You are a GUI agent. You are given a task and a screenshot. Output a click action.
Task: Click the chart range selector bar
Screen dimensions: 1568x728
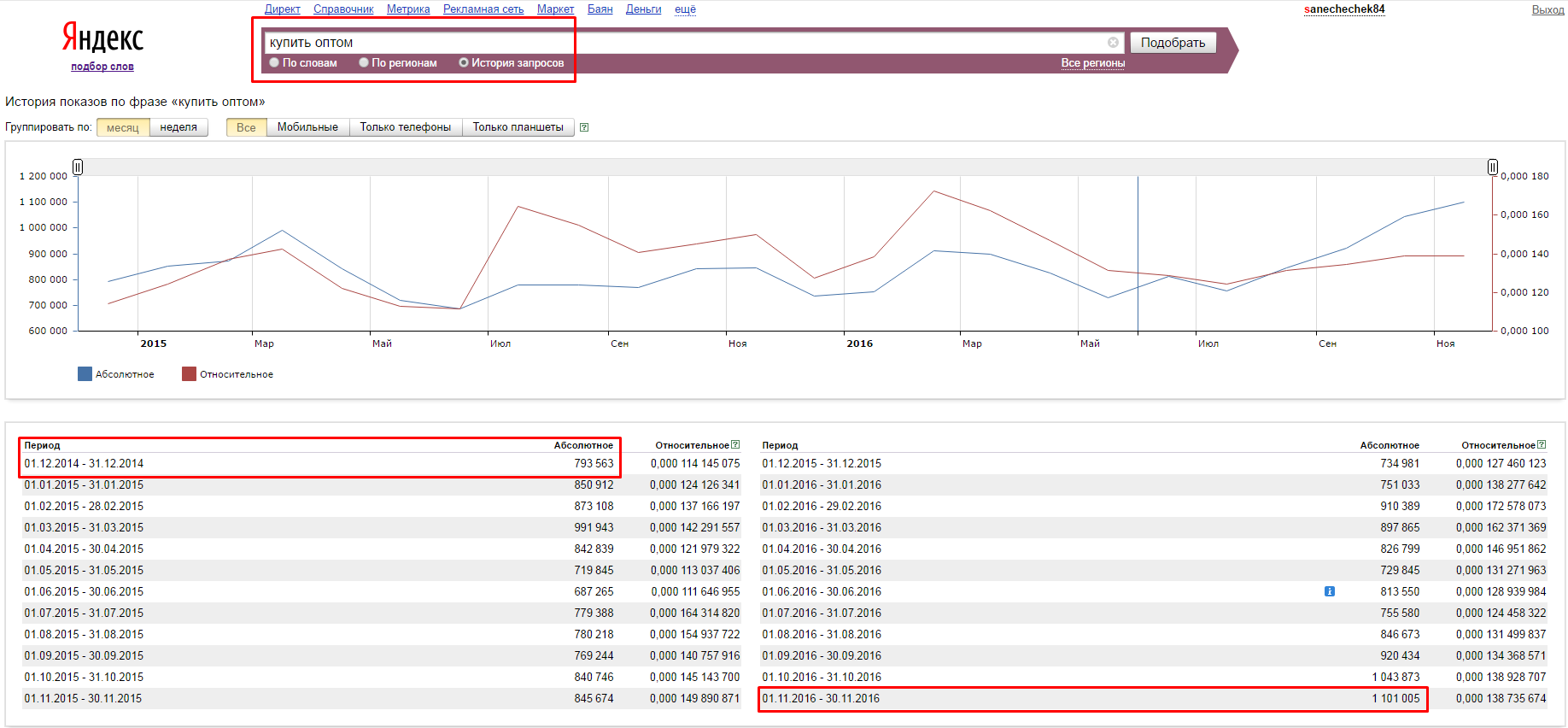coord(785,167)
